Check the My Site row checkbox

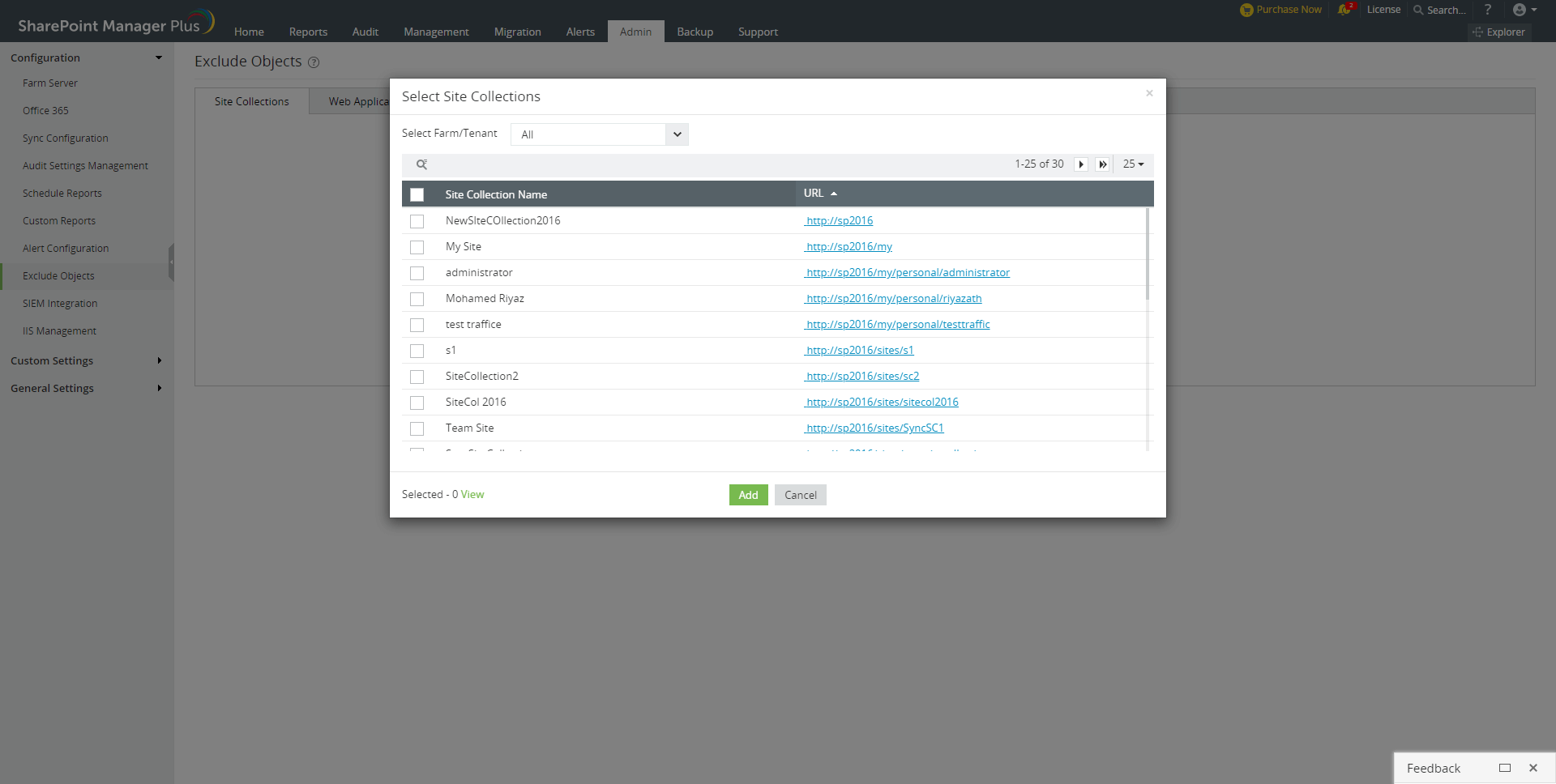click(x=417, y=247)
